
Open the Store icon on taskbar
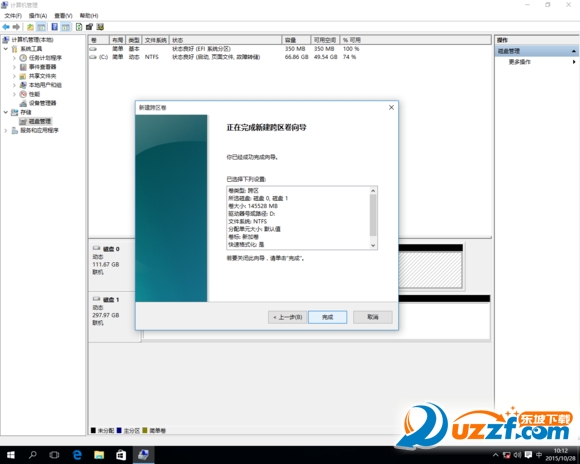[121, 455]
